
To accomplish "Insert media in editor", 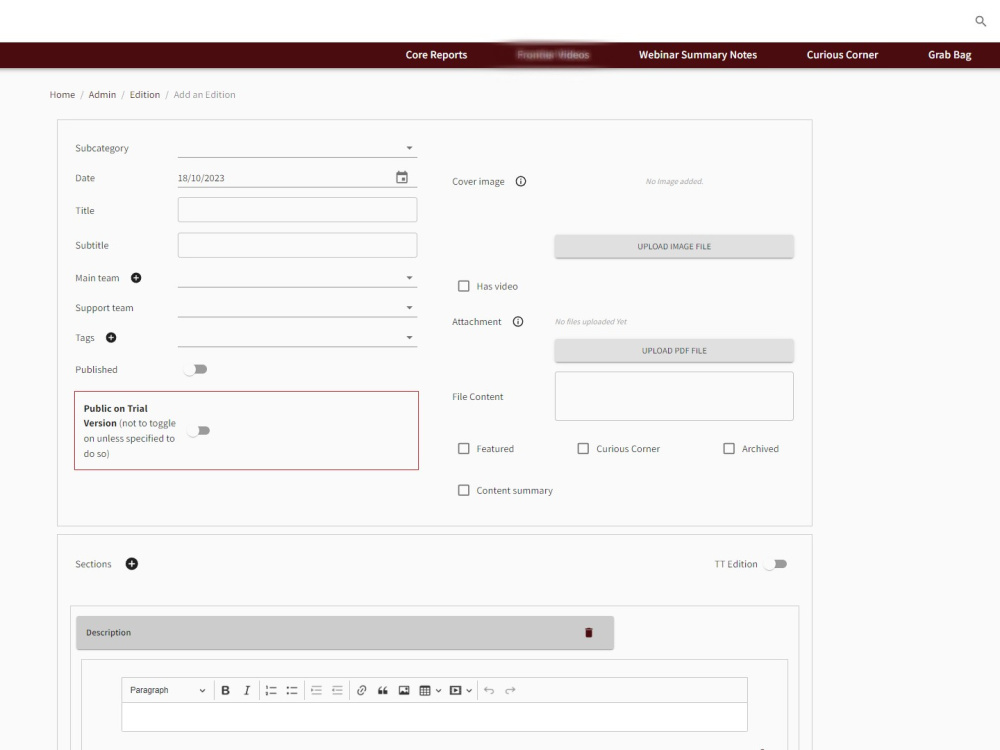I will [455, 690].
